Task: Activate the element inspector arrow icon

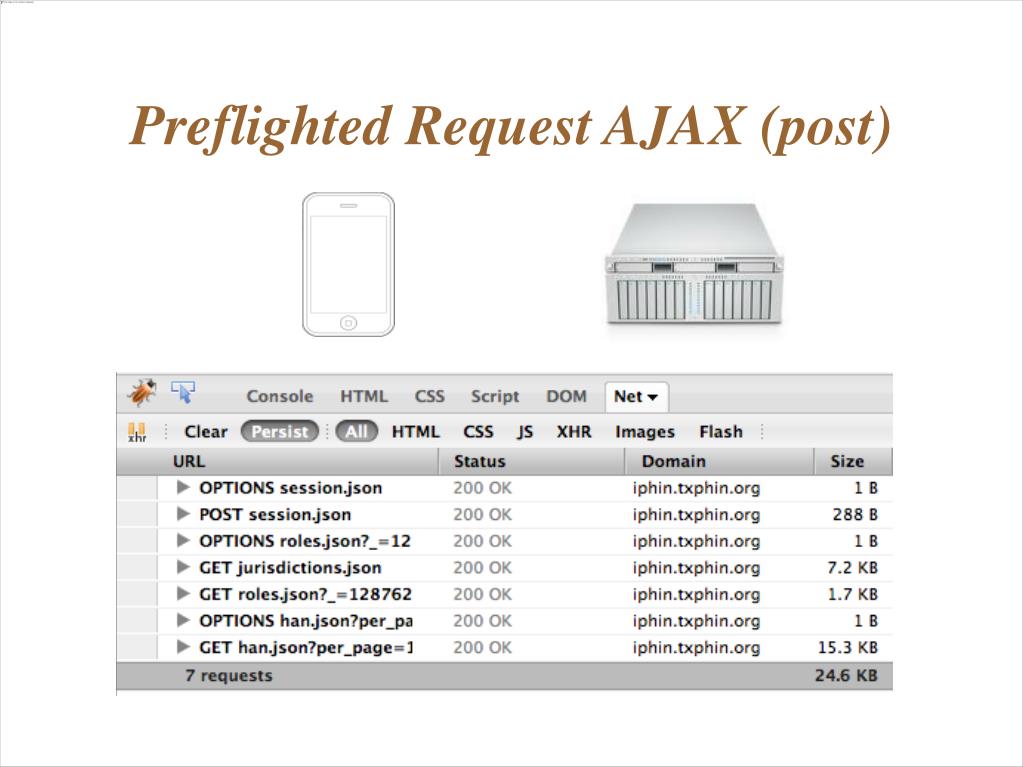Action: coord(183,392)
